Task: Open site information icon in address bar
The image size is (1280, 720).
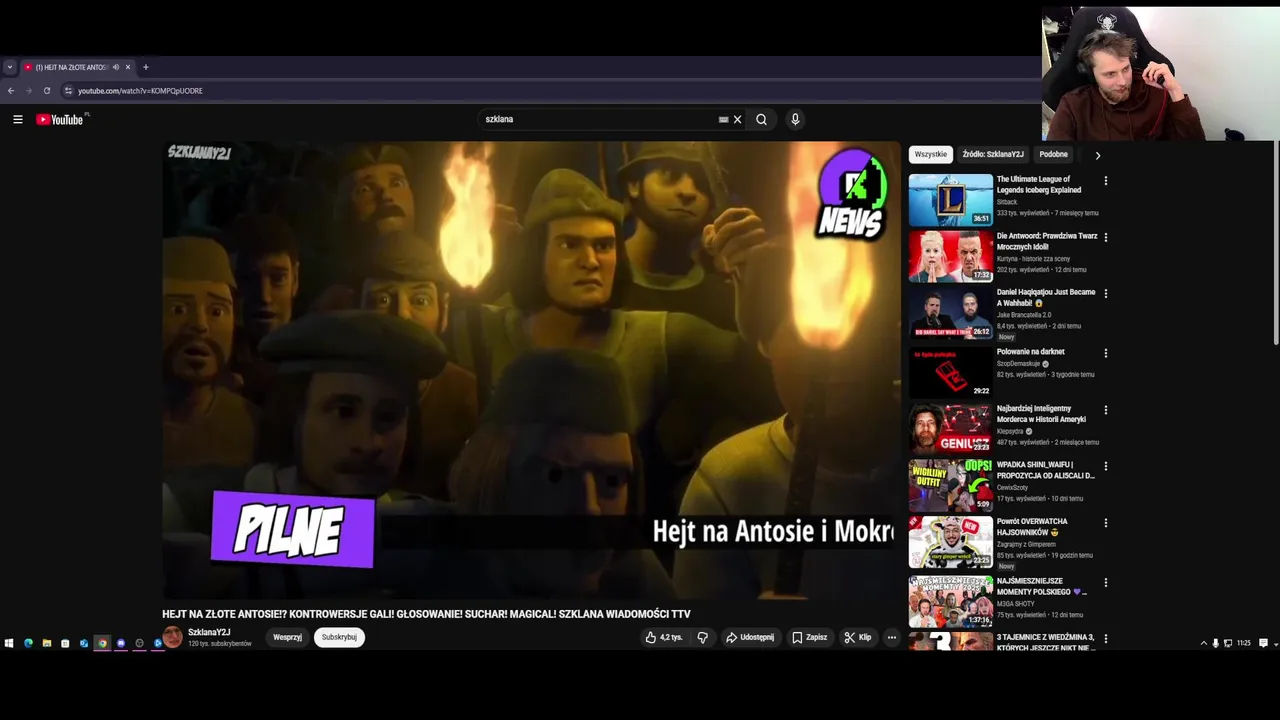Action: [68, 91]
